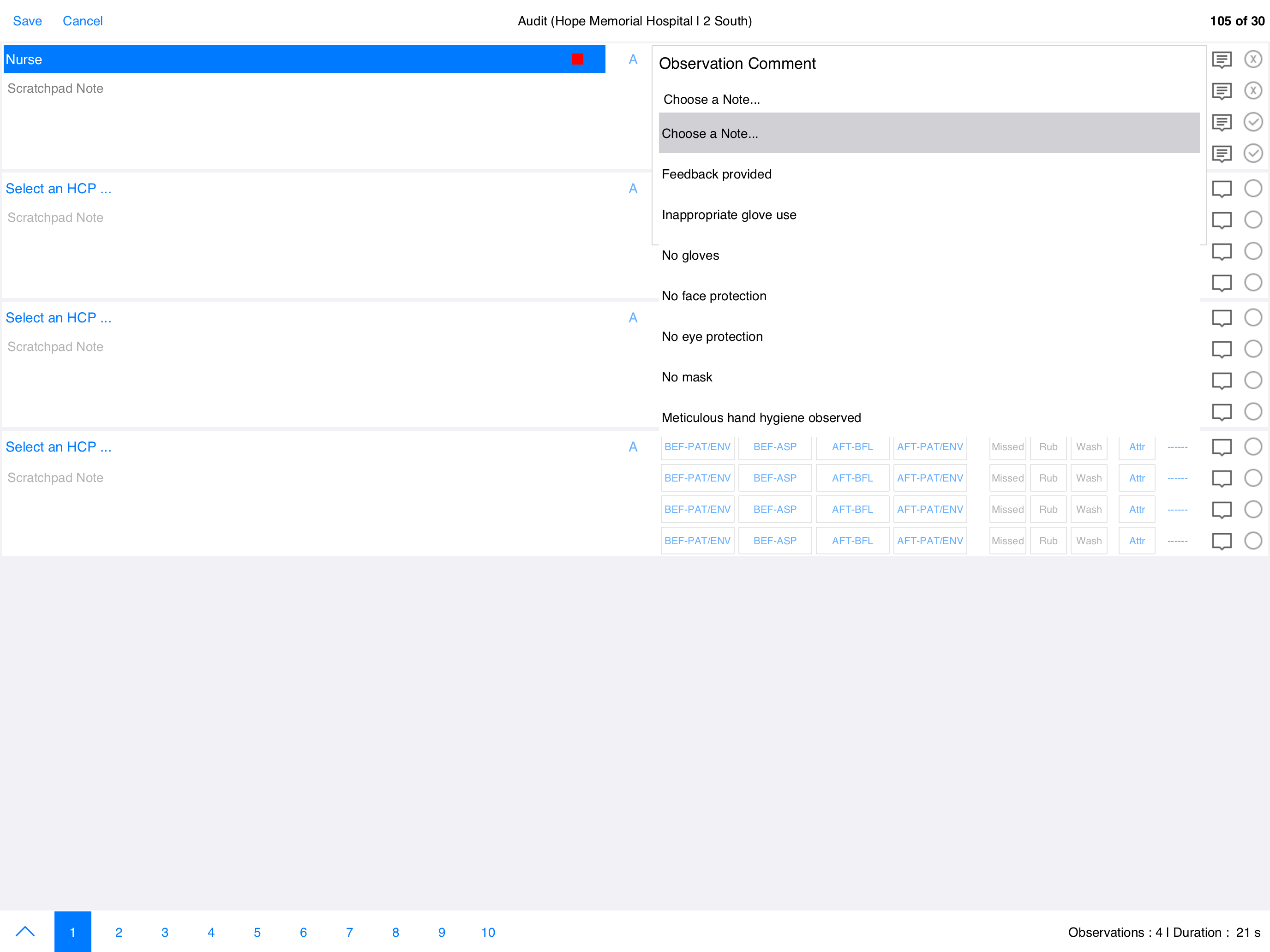The width and height of the screenshot is (1270, 952).
Task: Toggle the empty circle on the fourth HCP group's second row
Action: (x=1253, y=478)
